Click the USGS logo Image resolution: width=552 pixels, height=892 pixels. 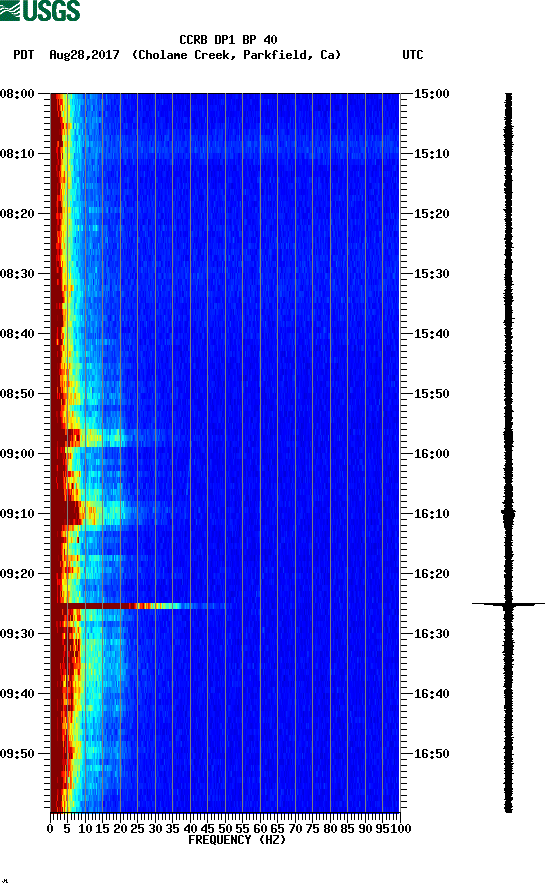click(40, 10)
